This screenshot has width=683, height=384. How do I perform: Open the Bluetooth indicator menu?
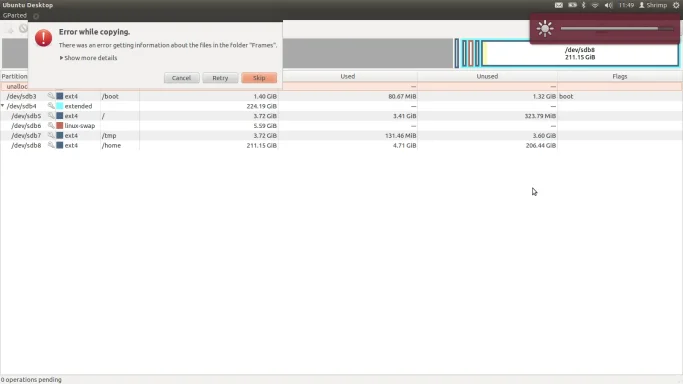point(584,5)
